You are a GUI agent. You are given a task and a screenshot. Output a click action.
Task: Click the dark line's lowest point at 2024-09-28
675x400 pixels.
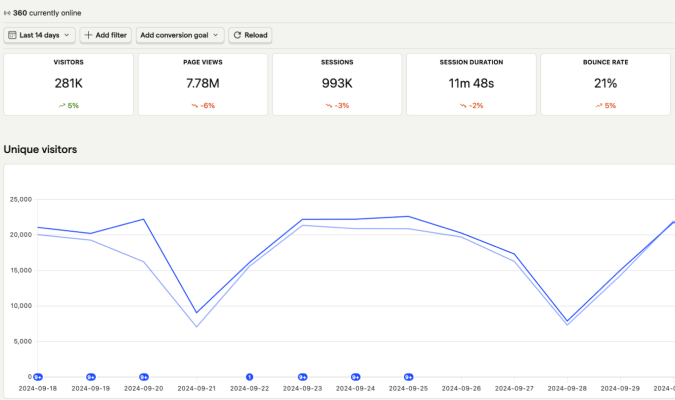coord(567,321)
